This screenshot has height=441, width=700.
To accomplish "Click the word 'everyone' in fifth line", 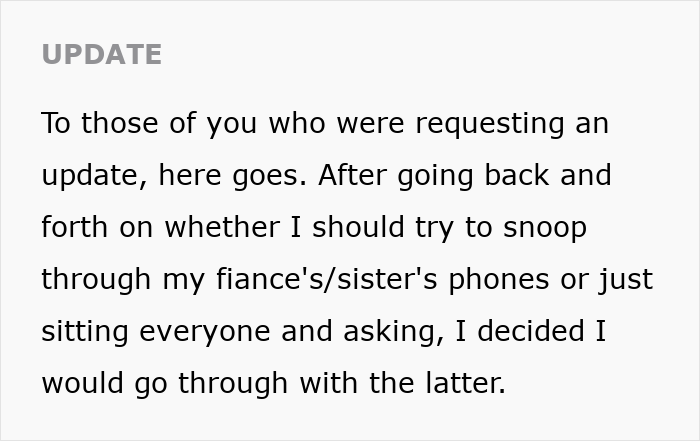I will (x=204, y=332).
